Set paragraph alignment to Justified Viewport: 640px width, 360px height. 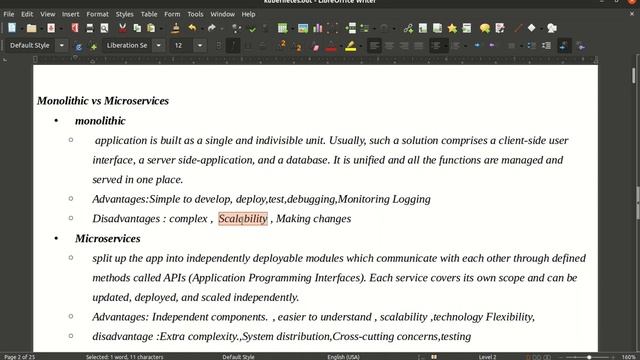pyautogui.click(x=419, y=46)
